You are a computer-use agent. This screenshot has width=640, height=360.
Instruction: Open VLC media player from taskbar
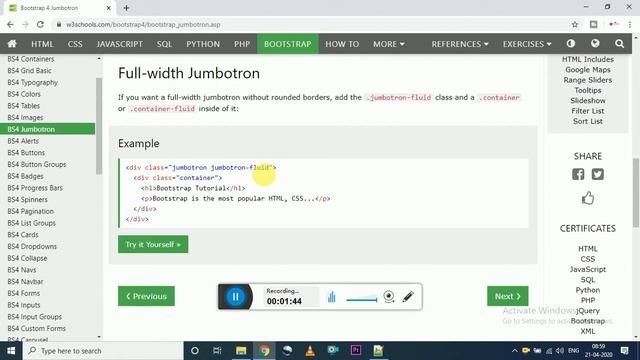click(x=310, y=351)
